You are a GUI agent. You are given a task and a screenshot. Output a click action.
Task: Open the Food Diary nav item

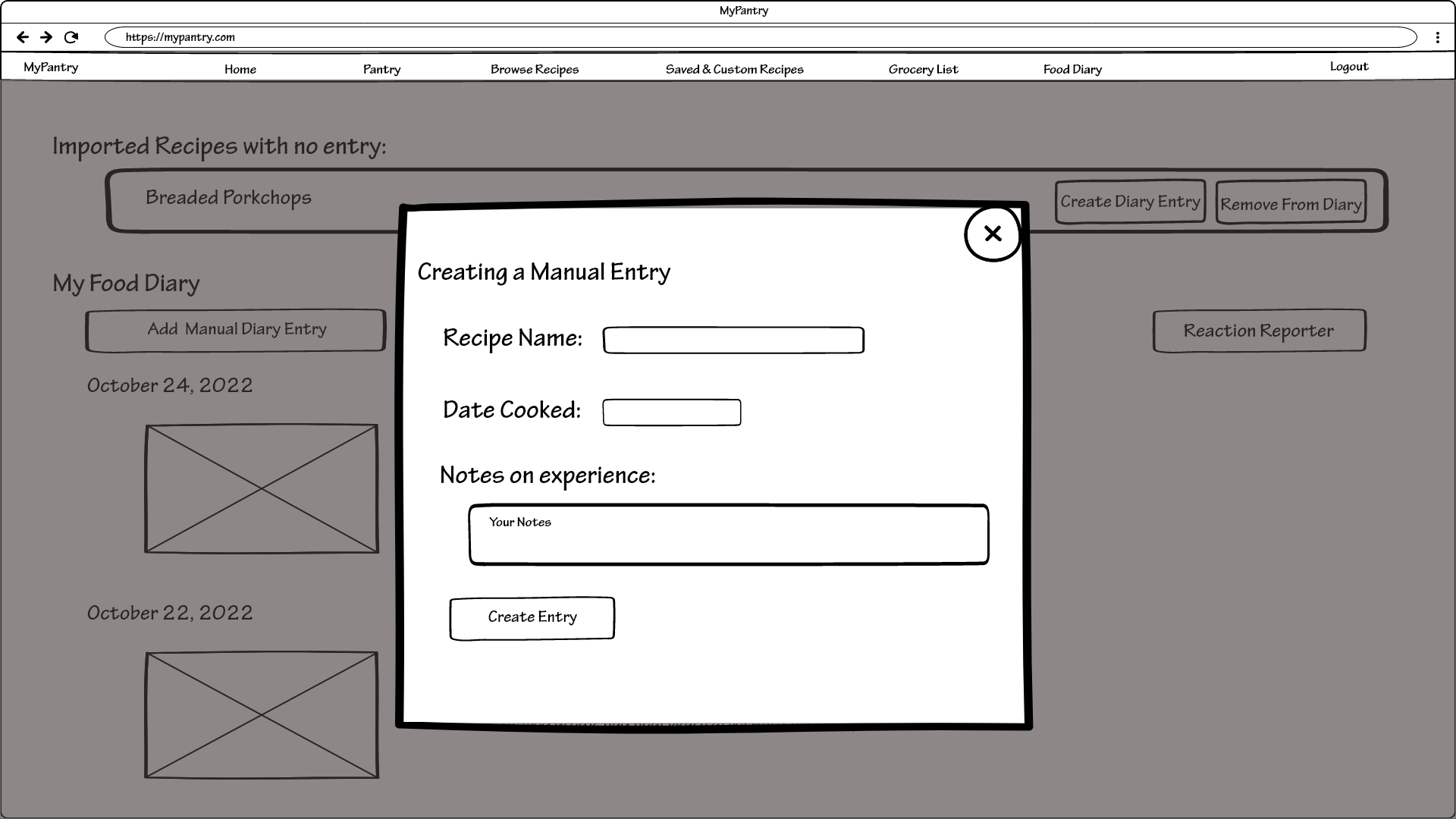click(x=1072, y=69)
